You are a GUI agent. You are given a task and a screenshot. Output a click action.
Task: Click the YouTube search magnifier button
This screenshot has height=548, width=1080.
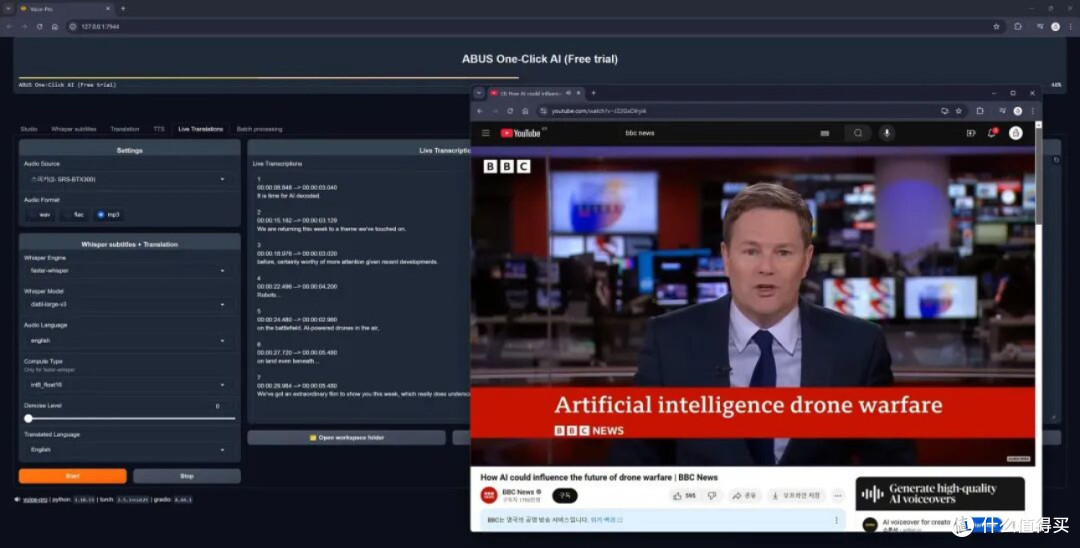tap(858, 133)
